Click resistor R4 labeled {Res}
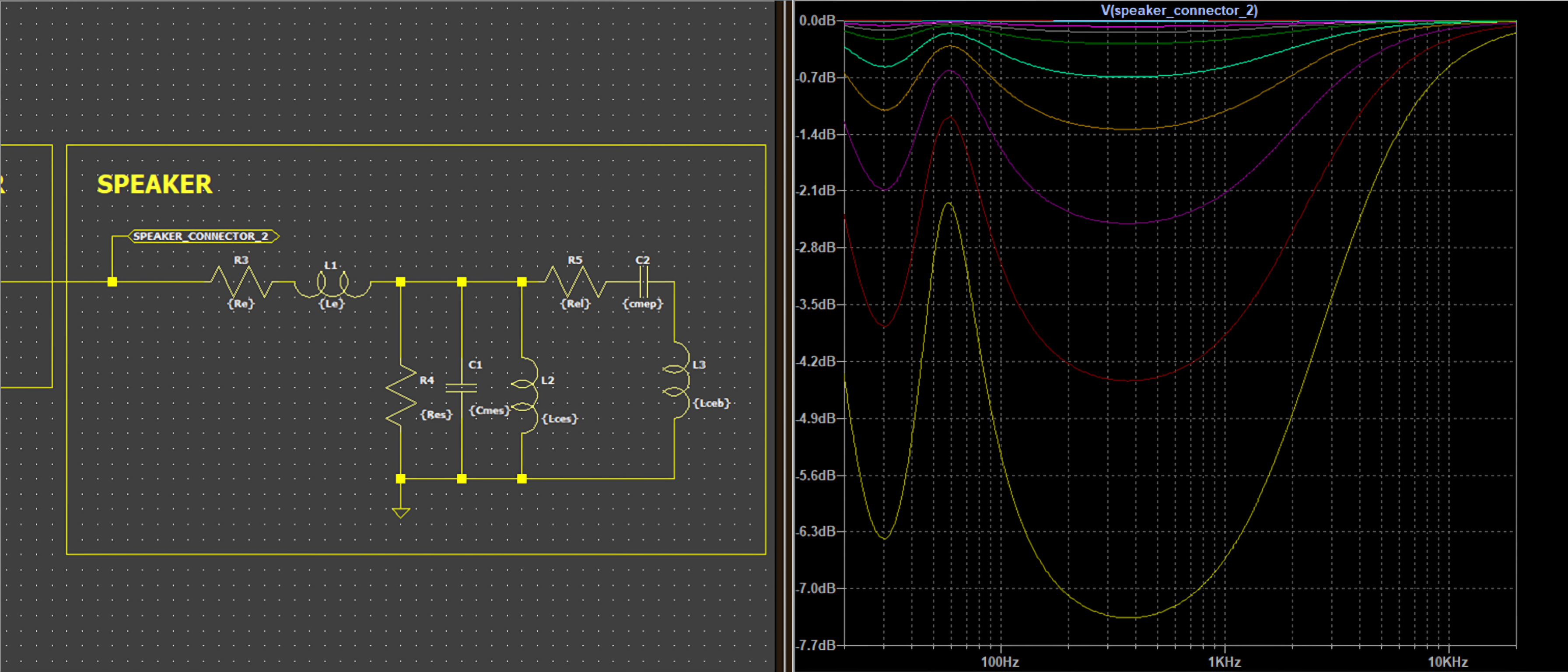This screenshot has width=1568, height=672. click(400, 395)
